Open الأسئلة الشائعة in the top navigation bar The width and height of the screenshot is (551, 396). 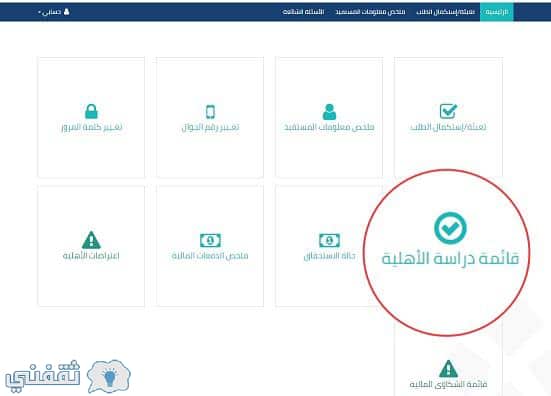(303, 12)
